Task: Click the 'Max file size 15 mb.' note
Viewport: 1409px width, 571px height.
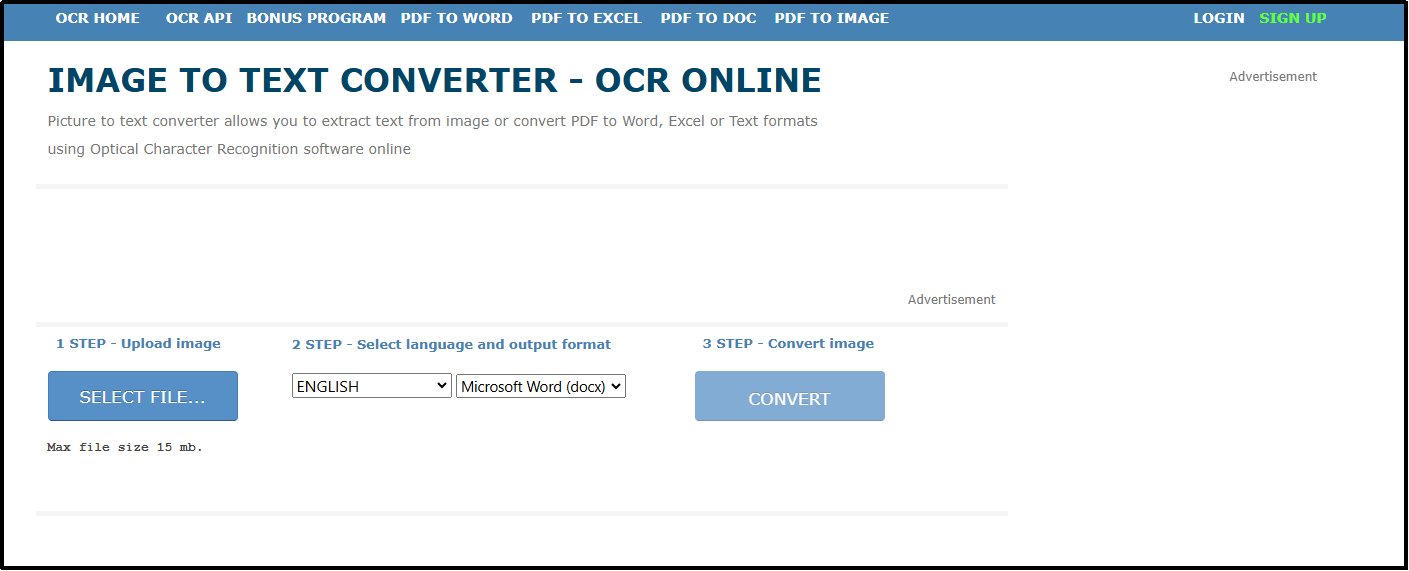Action: pos(125,447)
